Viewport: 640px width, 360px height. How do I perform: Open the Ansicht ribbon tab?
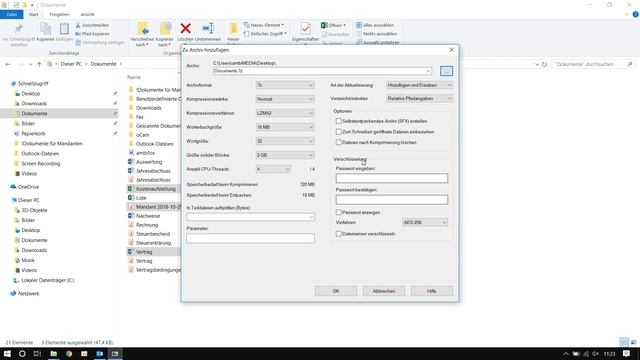(x=87, y=14)
